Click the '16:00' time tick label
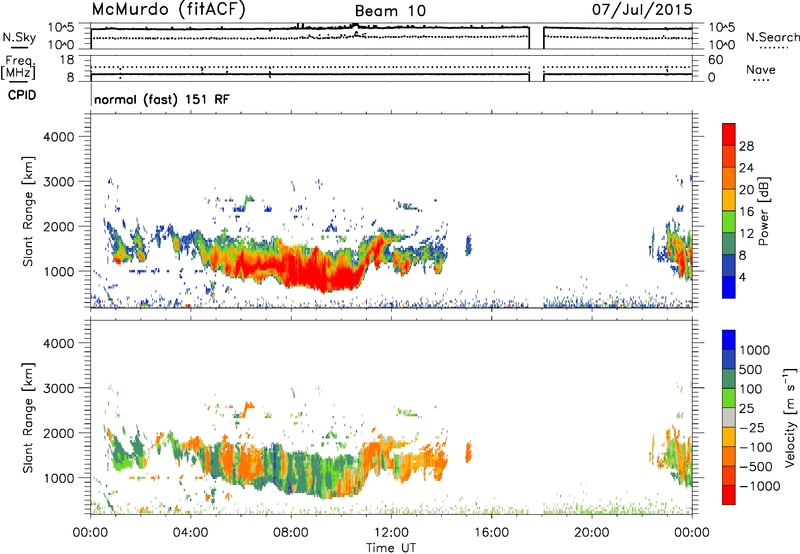Image resolution: width=800 pixels, height=554 pixels. [491, 533]
